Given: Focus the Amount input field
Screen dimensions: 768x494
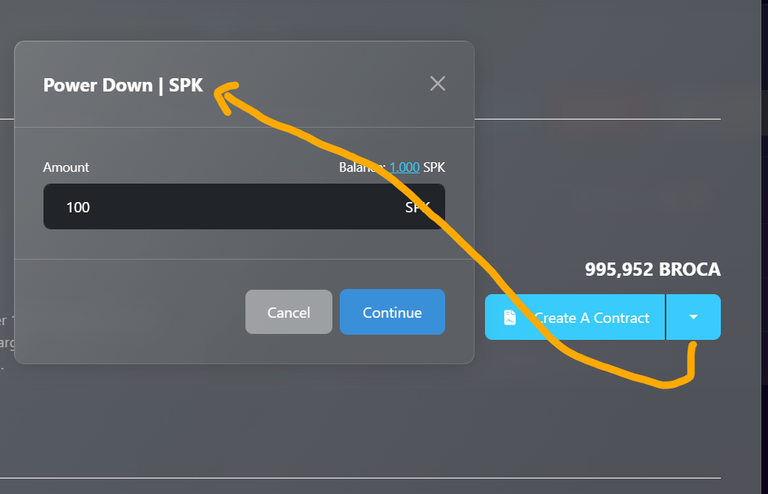Looking at the screenshot, I should coord(244,207).
